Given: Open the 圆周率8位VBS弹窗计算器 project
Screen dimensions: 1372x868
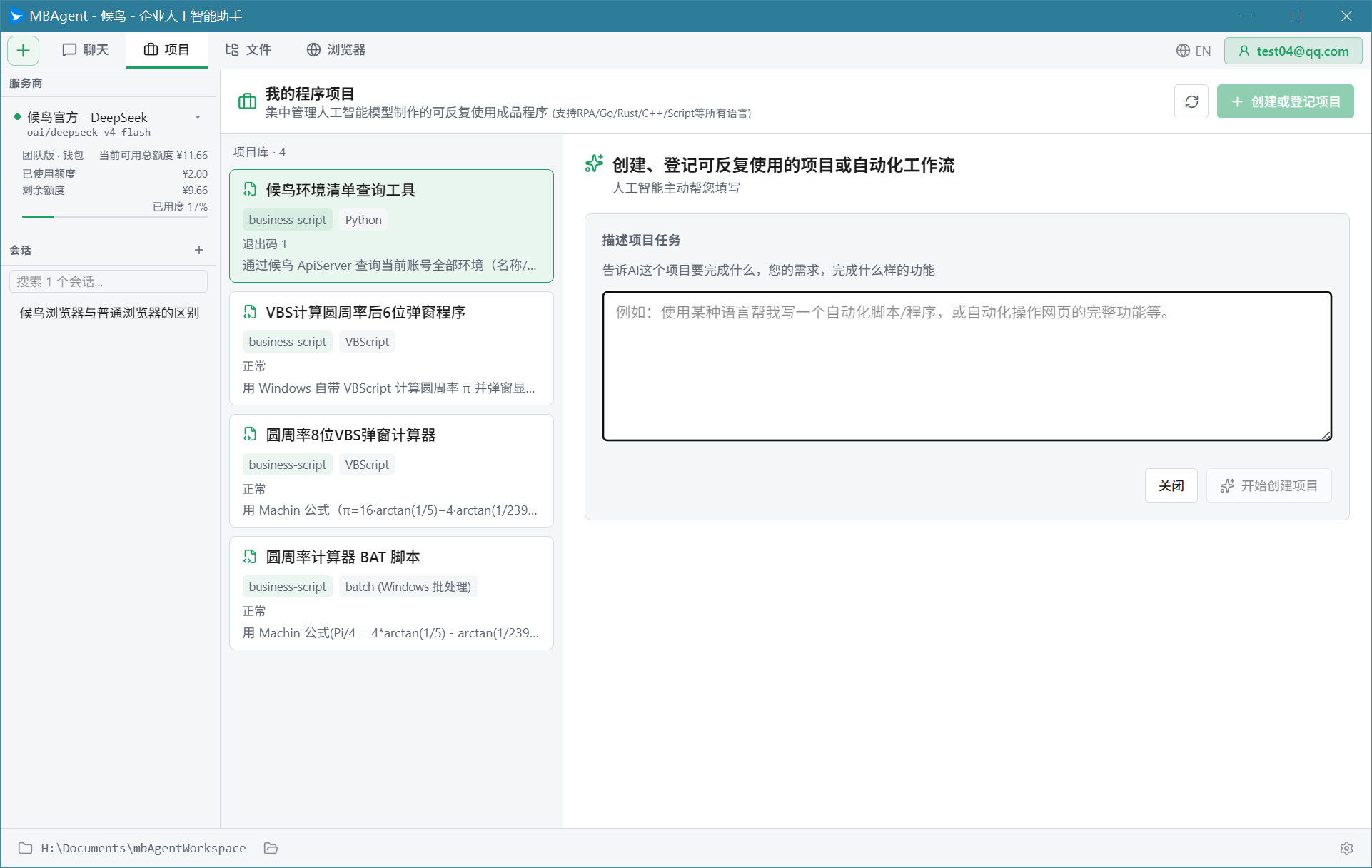Looking at the screenshot, I should (x=391, y=470).
